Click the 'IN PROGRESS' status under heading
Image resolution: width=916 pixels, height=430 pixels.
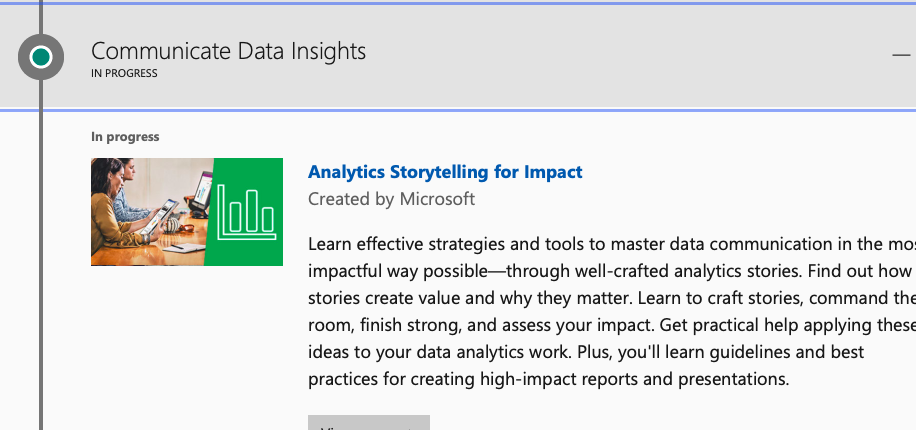point(124,74)
